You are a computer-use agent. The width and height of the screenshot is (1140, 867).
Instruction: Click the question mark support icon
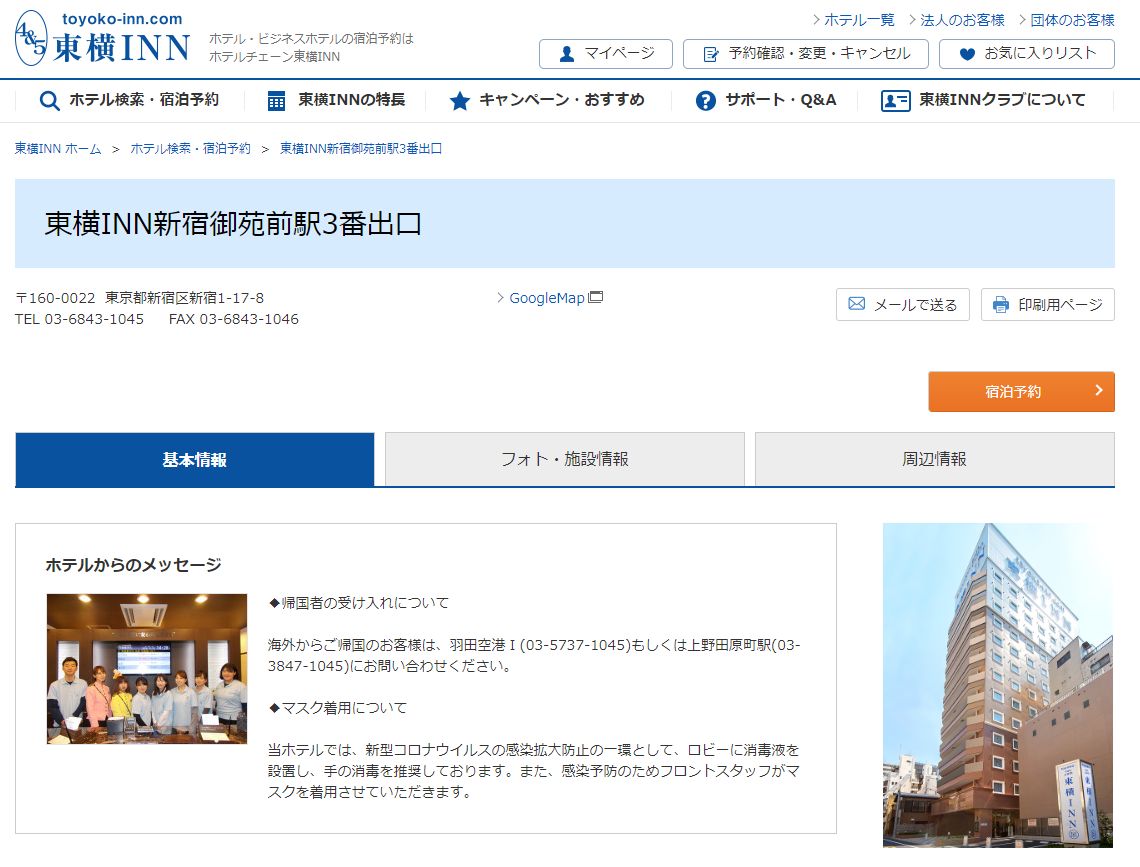point(705,100)
